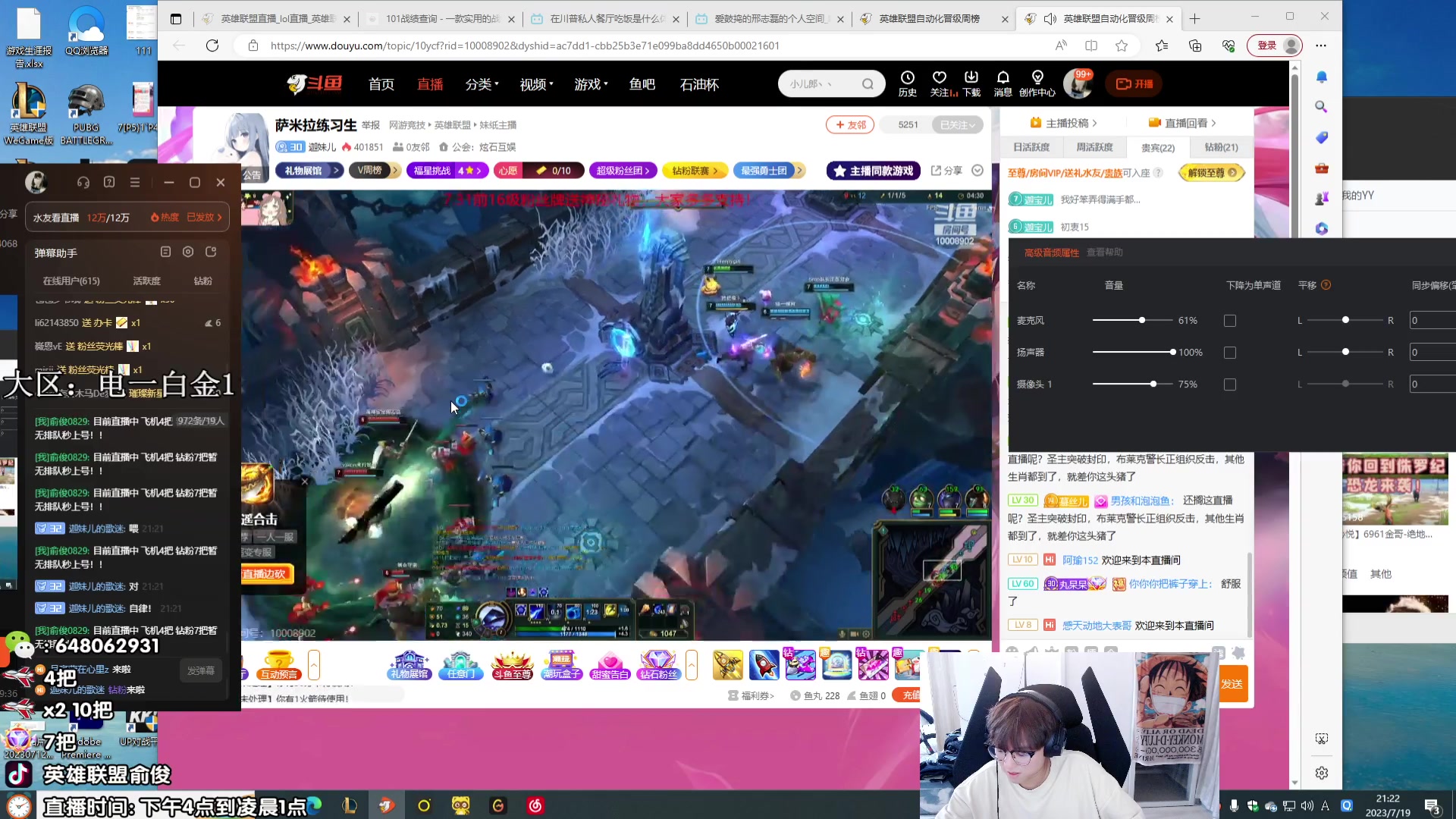Image resolution: width=1456 pixels, height=819 pixels.
Task: Open new browser tab with plus button
Action: (1195, 19)
